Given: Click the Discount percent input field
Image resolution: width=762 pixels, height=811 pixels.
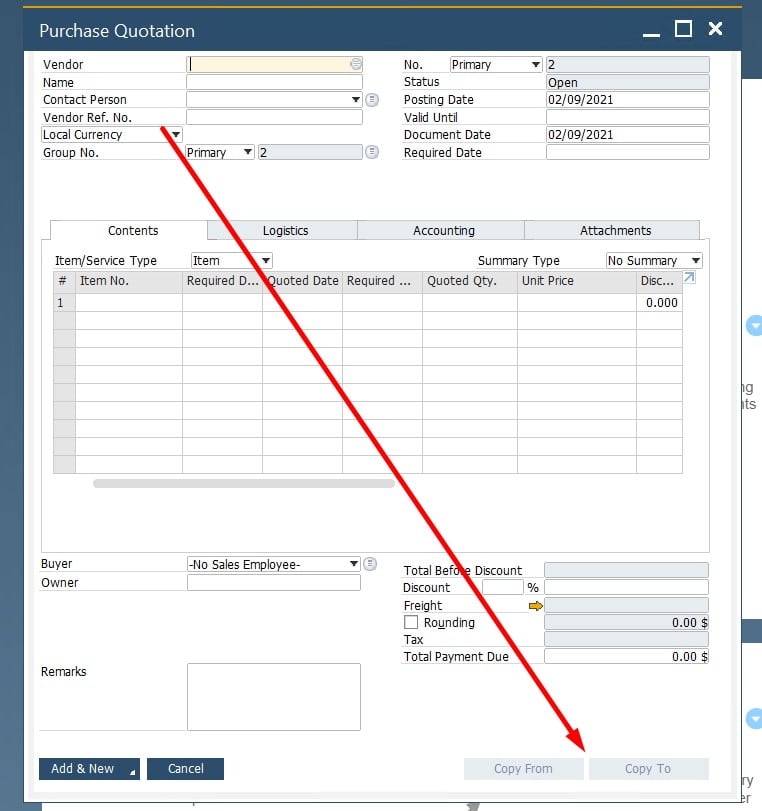Looking at the screenshot, I should [x=502, y=587].
